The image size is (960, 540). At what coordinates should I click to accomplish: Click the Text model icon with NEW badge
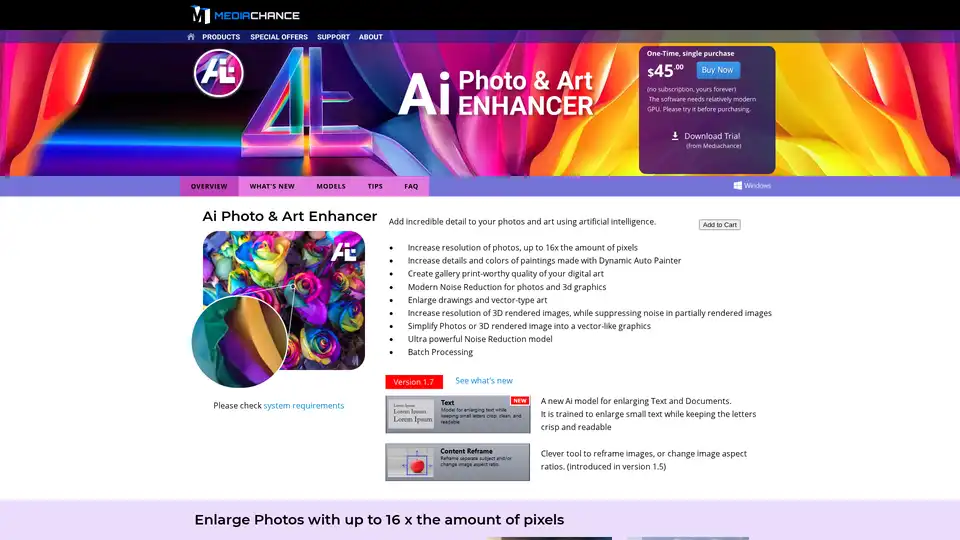tap(457, 414)
